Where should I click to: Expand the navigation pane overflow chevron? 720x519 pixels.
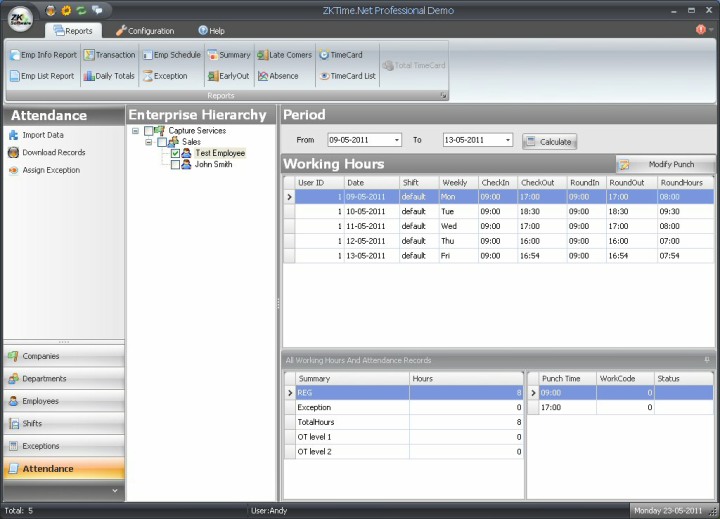pos(115,491)
